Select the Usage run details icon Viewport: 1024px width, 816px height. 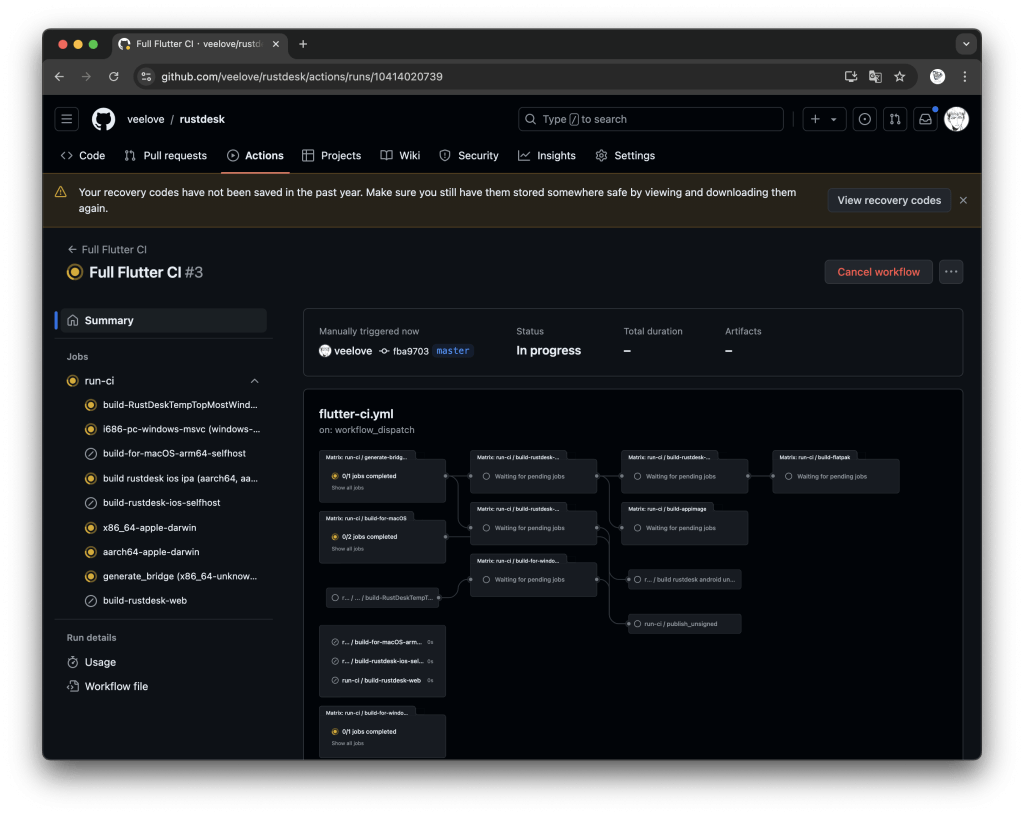(74, 662)
